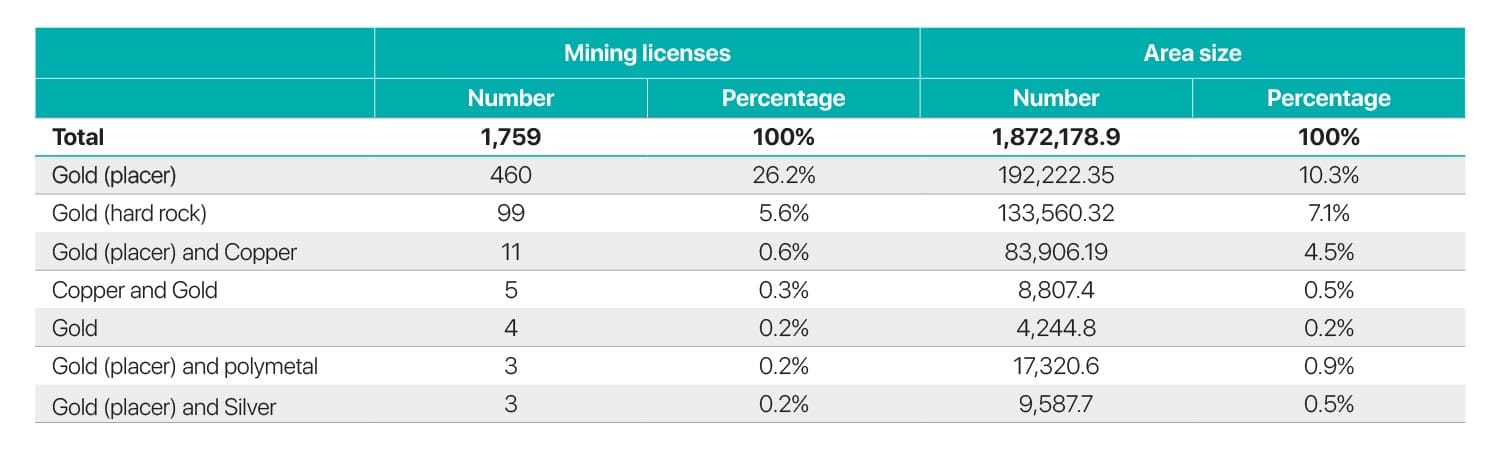This screenshot has width=1500, height=452.
Task: Click the total area value 1,872,178.9
Action: [1056, 137]
